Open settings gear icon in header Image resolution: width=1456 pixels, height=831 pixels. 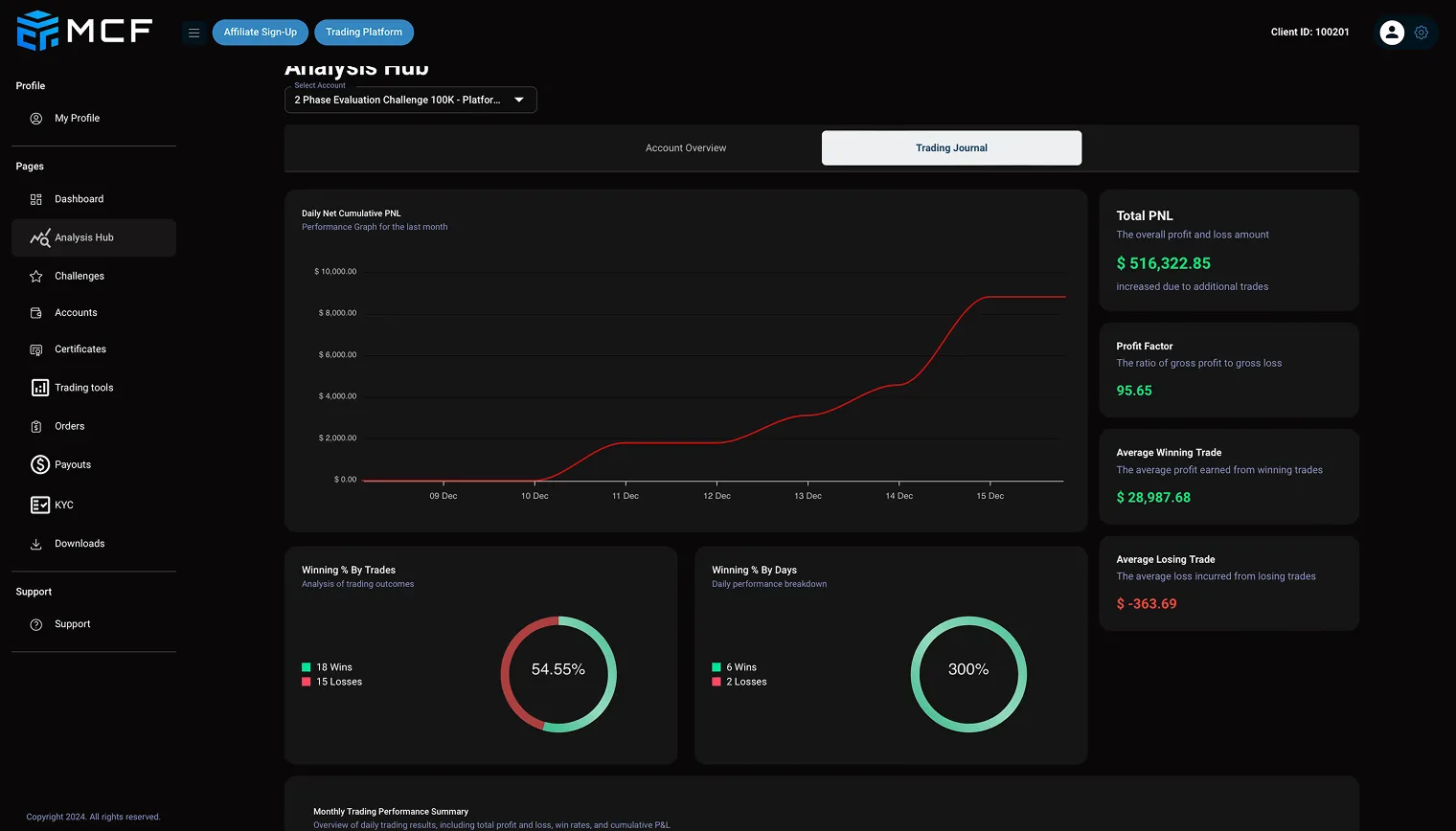(1422, 33)
